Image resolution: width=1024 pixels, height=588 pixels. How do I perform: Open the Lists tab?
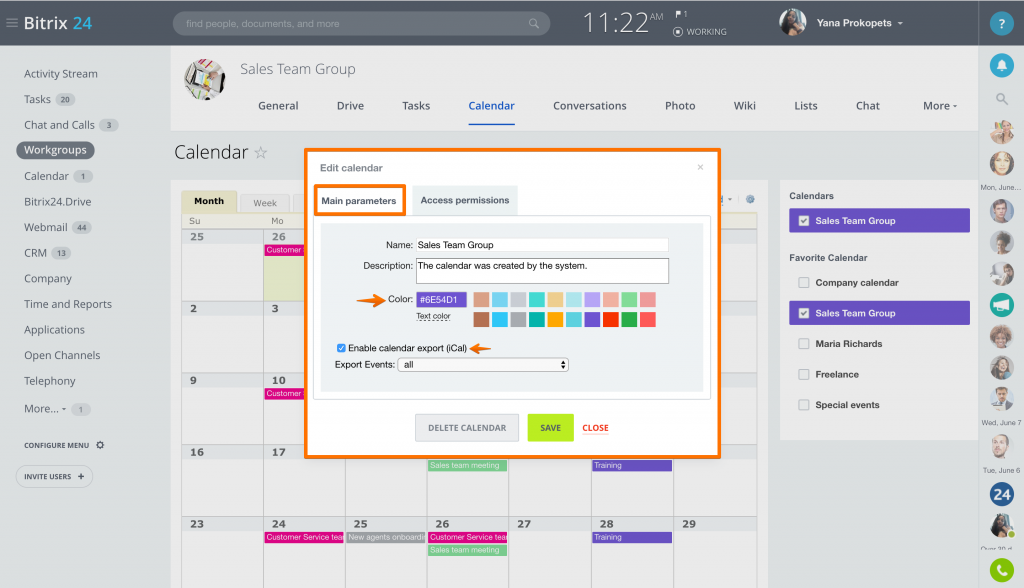click(x=806, y=106)
